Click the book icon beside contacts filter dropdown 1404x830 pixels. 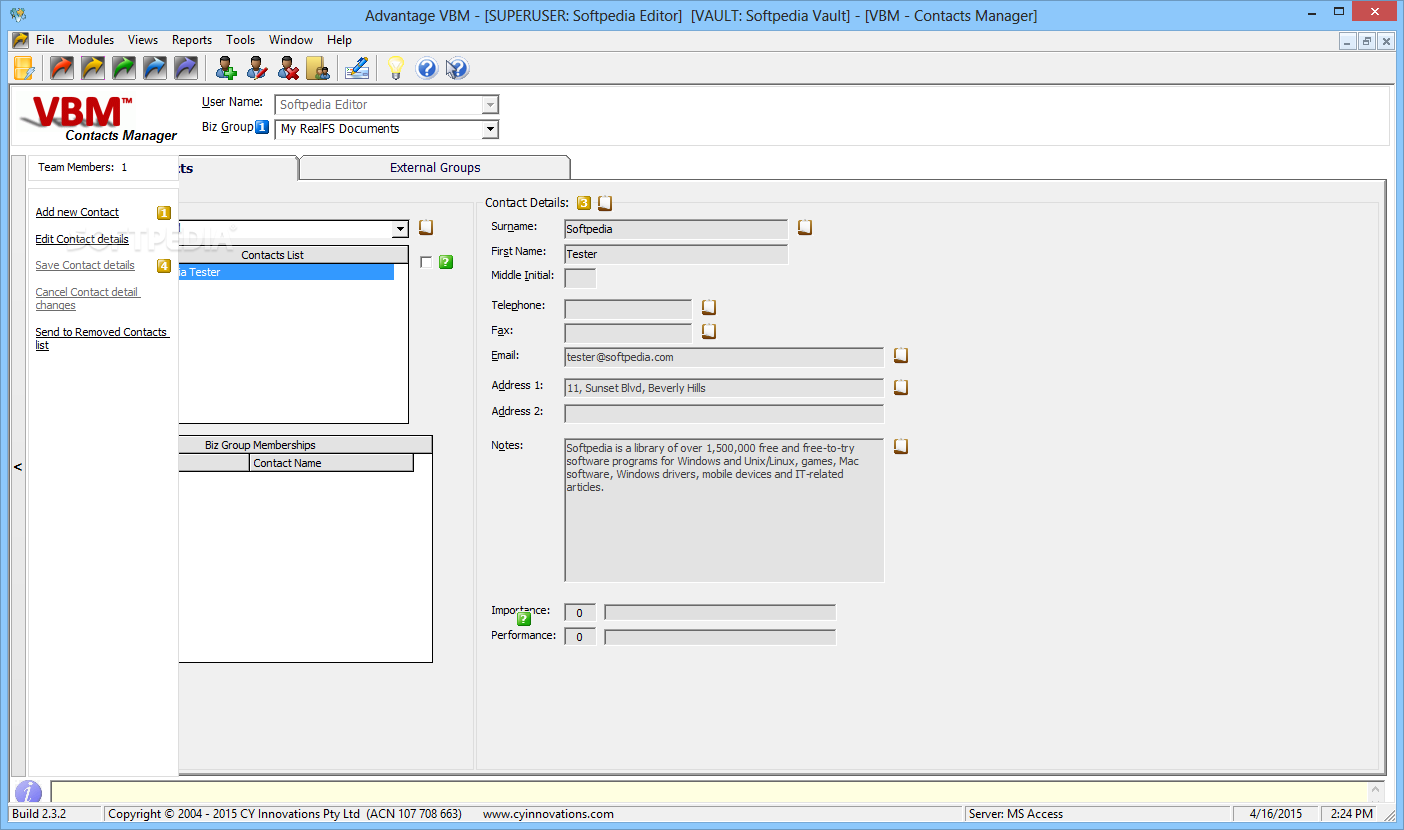pyautogui.click(x=426, y=228)
